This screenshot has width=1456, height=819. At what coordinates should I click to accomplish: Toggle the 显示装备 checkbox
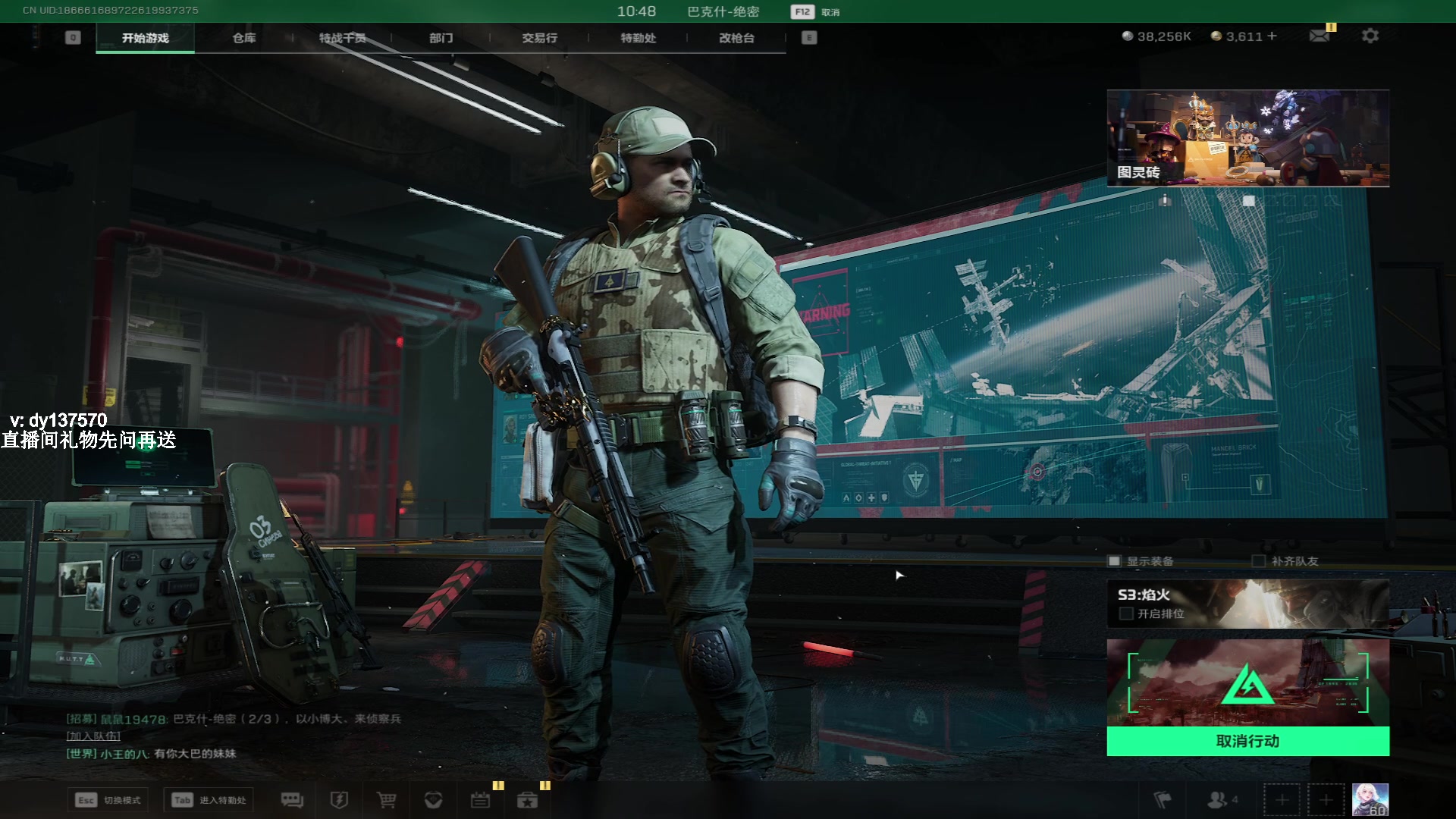pos(1114,561)
